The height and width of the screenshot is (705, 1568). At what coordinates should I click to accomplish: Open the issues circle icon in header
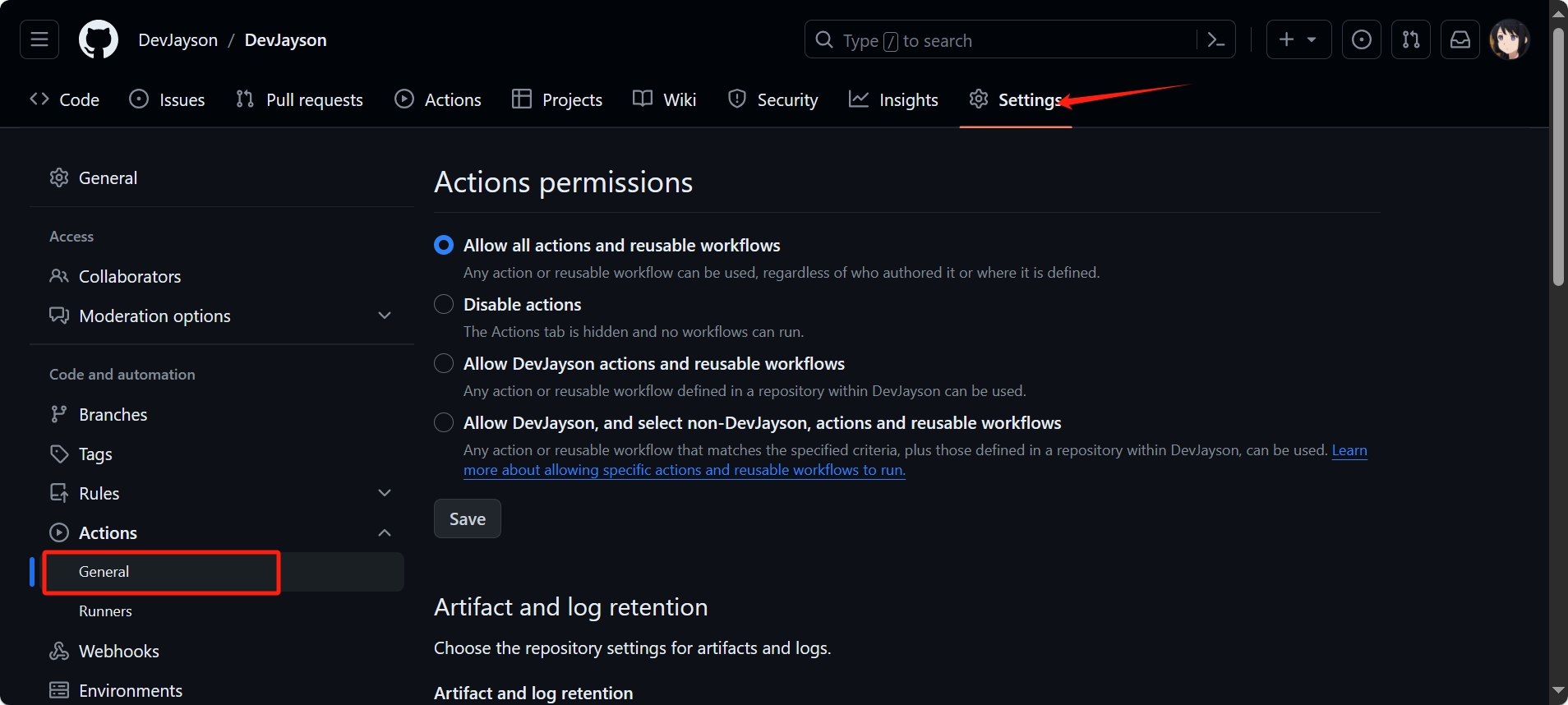coord(1362,39)
